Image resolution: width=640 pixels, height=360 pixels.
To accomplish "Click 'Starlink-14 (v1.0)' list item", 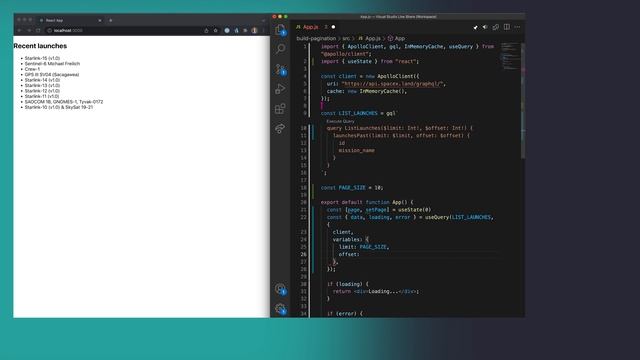I will pyautogui.click(x=42, y=80).
